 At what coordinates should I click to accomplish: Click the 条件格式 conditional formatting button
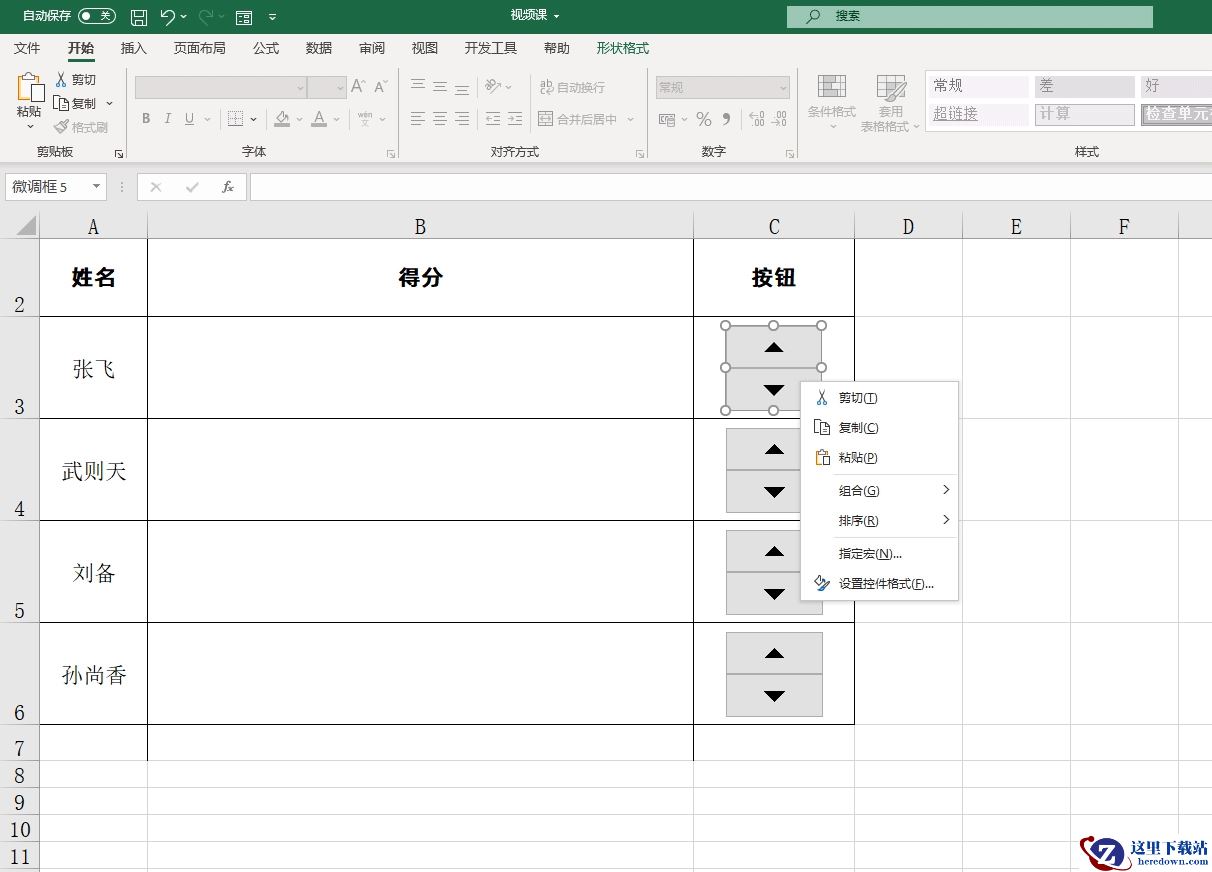(832, 103)
